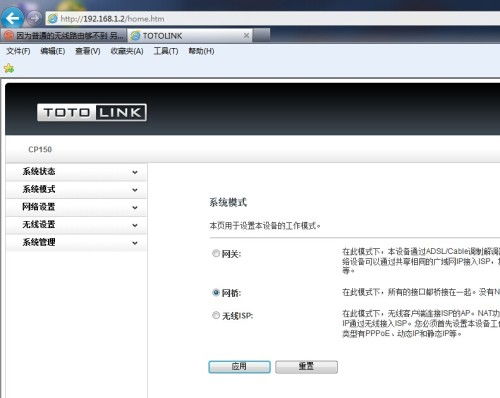Screen dimensions: 500x398
Task: Click the CP150 model label
Action: pyautogui.click(x=40, y=149)
